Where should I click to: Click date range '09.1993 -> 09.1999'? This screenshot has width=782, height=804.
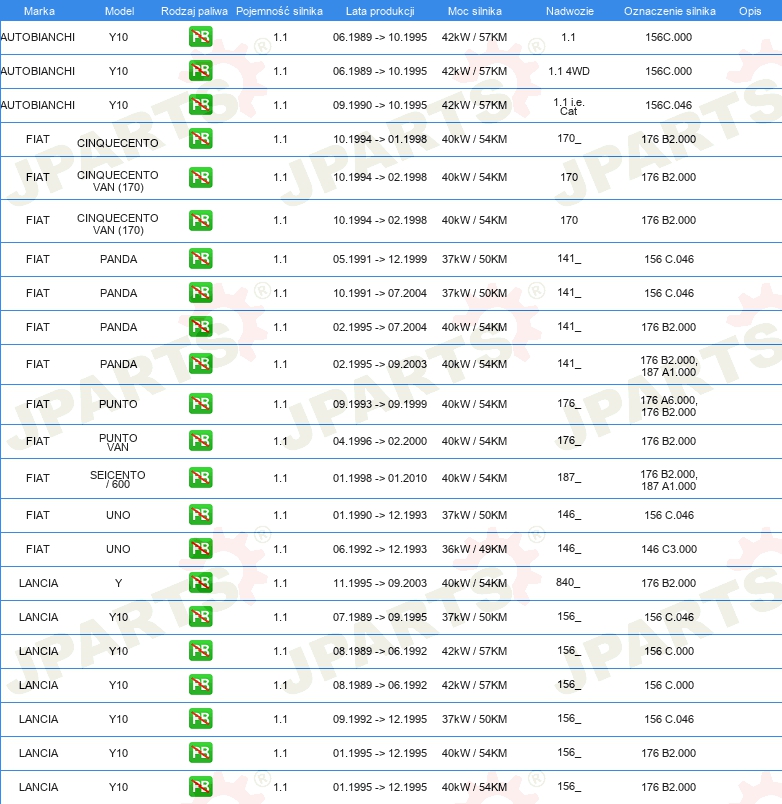pos(379,404)
